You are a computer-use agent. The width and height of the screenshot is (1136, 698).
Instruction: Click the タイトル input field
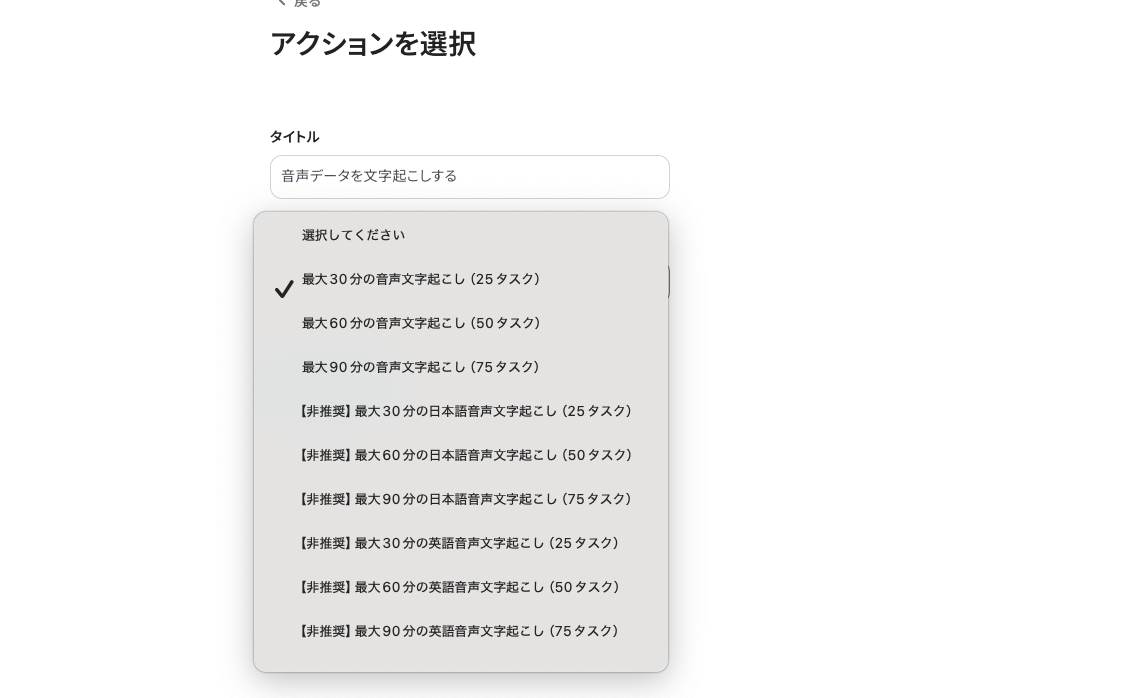point(470,177)
